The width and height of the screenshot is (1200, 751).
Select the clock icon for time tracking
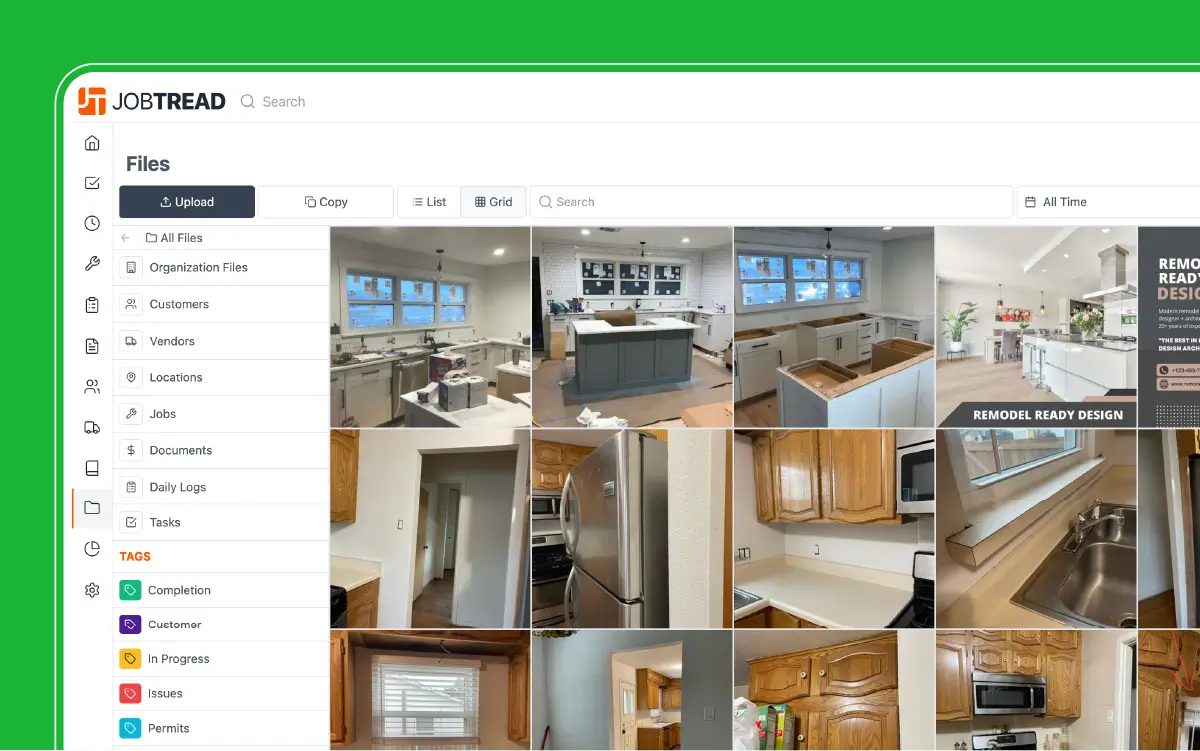click(x=92, y=223)
